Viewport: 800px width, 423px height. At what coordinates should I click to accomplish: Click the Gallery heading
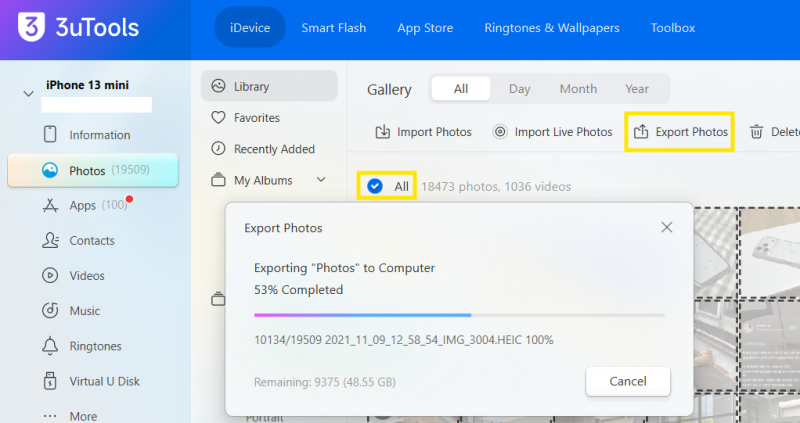[389, 89]
